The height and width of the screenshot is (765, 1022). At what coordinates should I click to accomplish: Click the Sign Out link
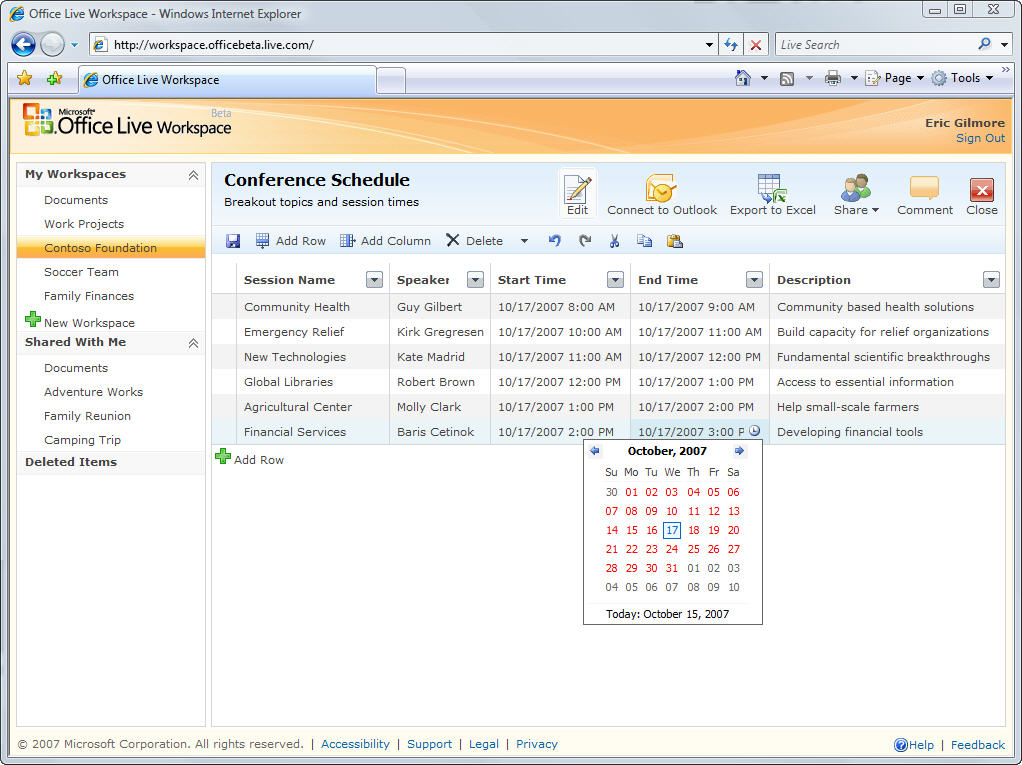pos(980,139)
